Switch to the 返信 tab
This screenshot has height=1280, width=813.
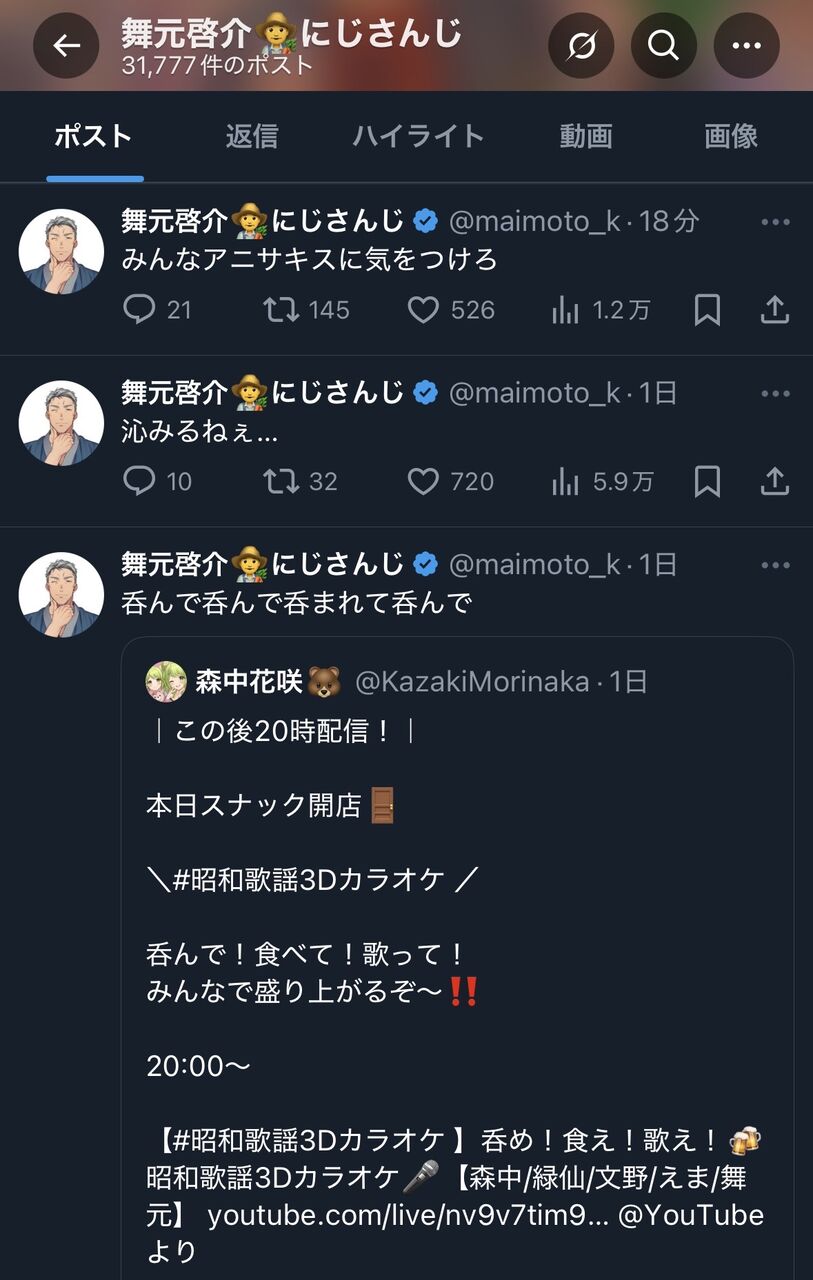pos(251,136)
